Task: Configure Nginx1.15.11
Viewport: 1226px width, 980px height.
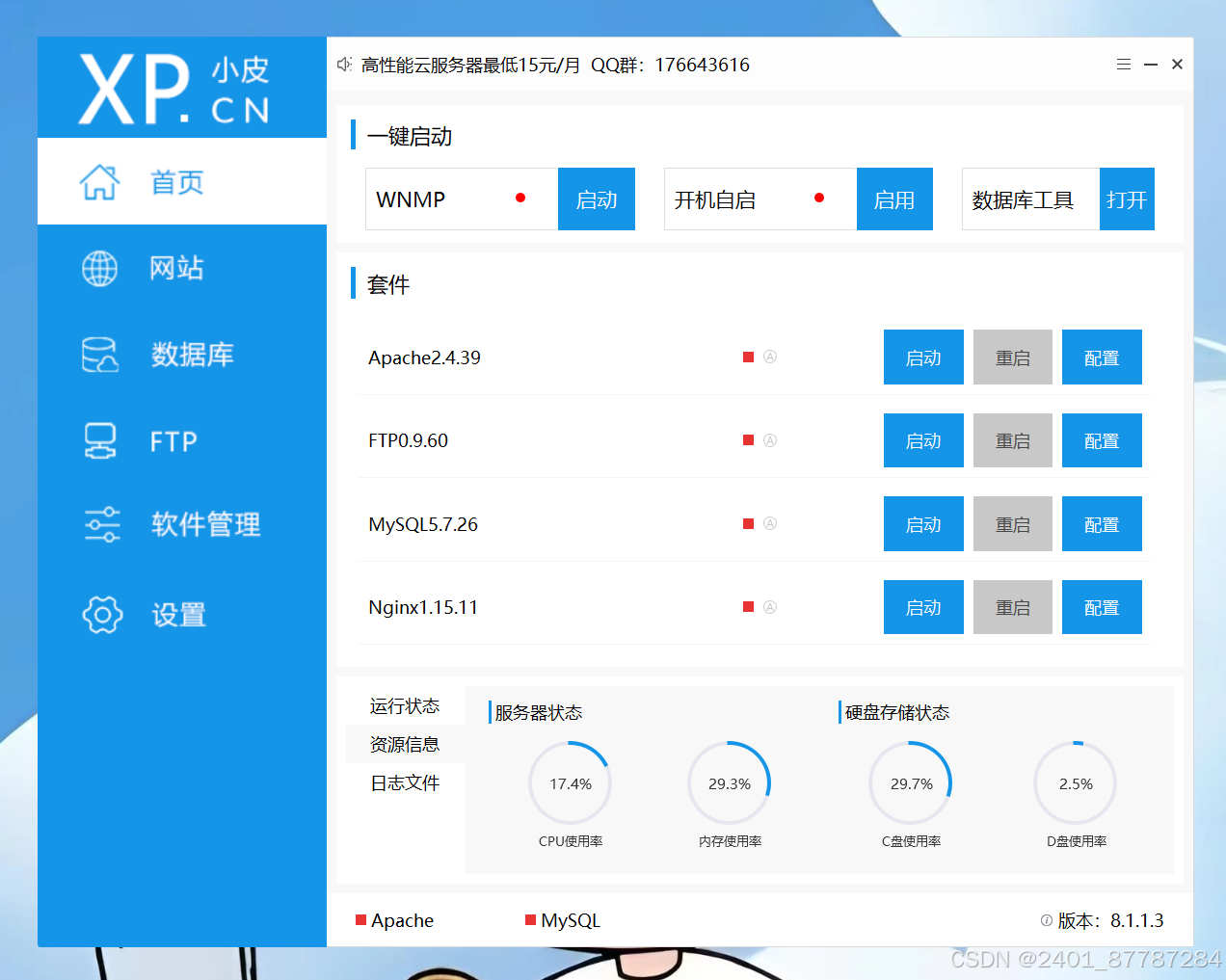Action: (x=1102, y=607)
